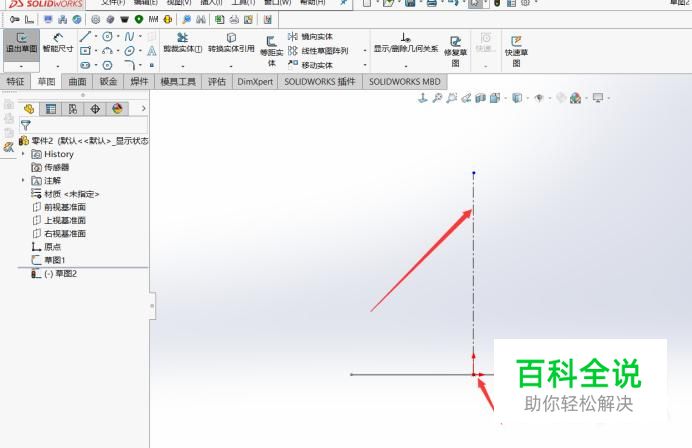Expand more manager tabs chevron
The height and width of the screenshot is (448, 692).
[x=143, y=108]
